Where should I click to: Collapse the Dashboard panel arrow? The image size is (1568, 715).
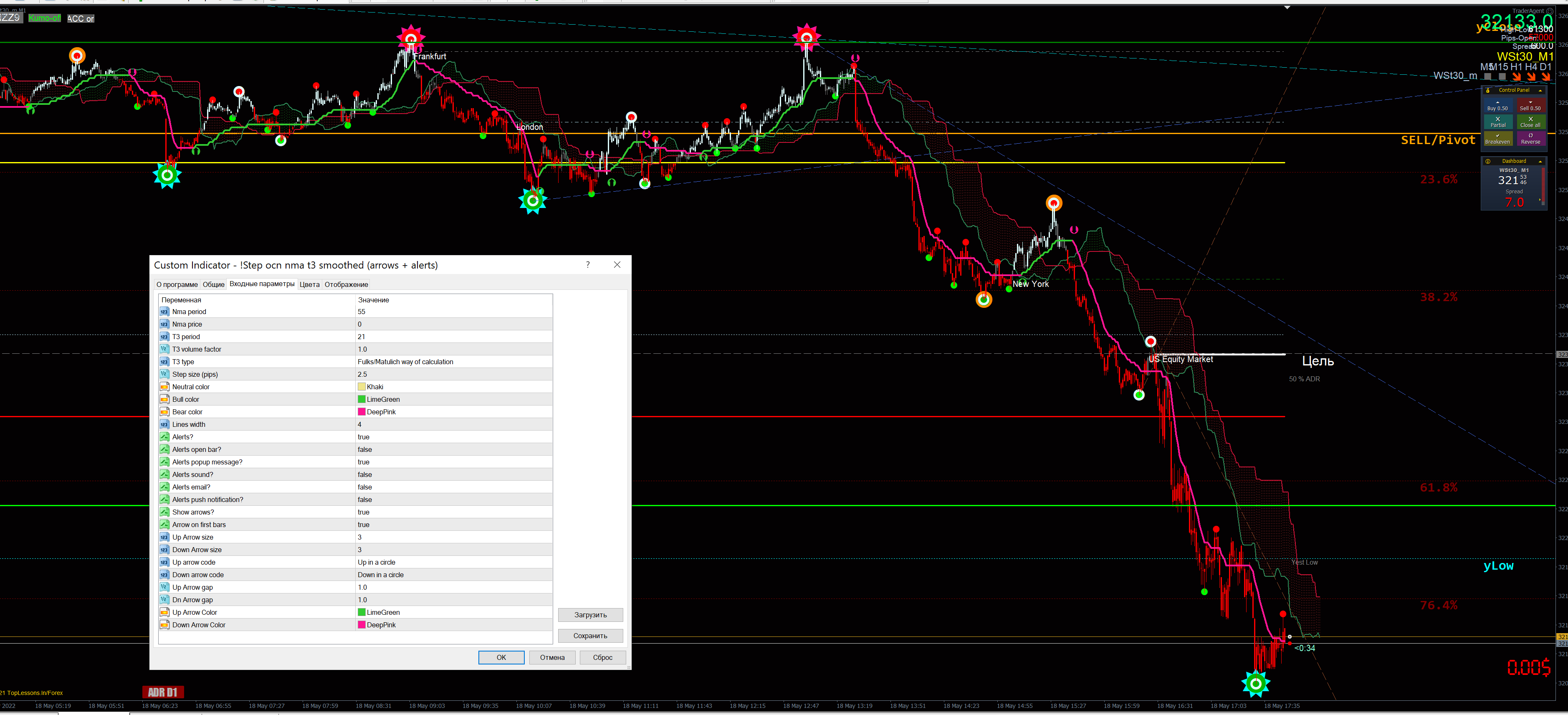[x=1540, y=161]
